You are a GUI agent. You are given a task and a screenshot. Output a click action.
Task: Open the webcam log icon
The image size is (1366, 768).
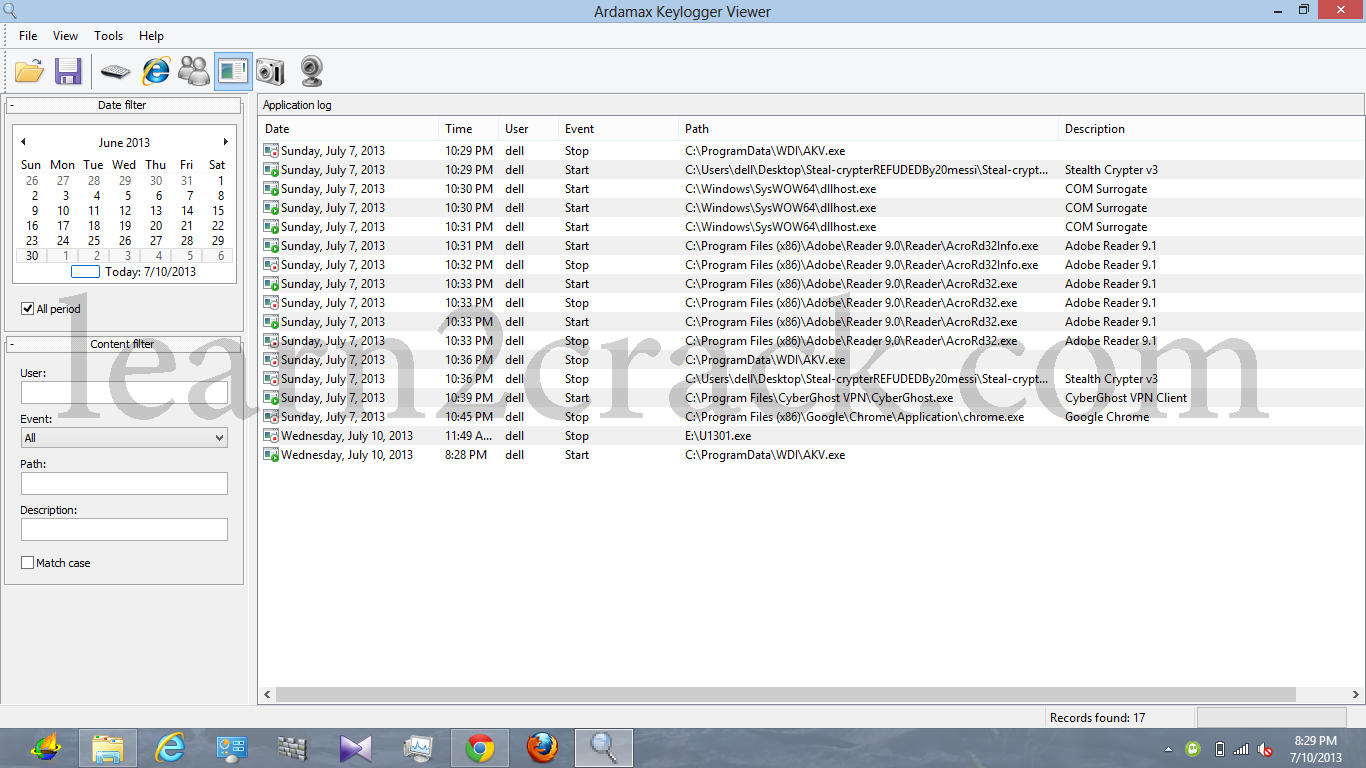pos(311,71)
